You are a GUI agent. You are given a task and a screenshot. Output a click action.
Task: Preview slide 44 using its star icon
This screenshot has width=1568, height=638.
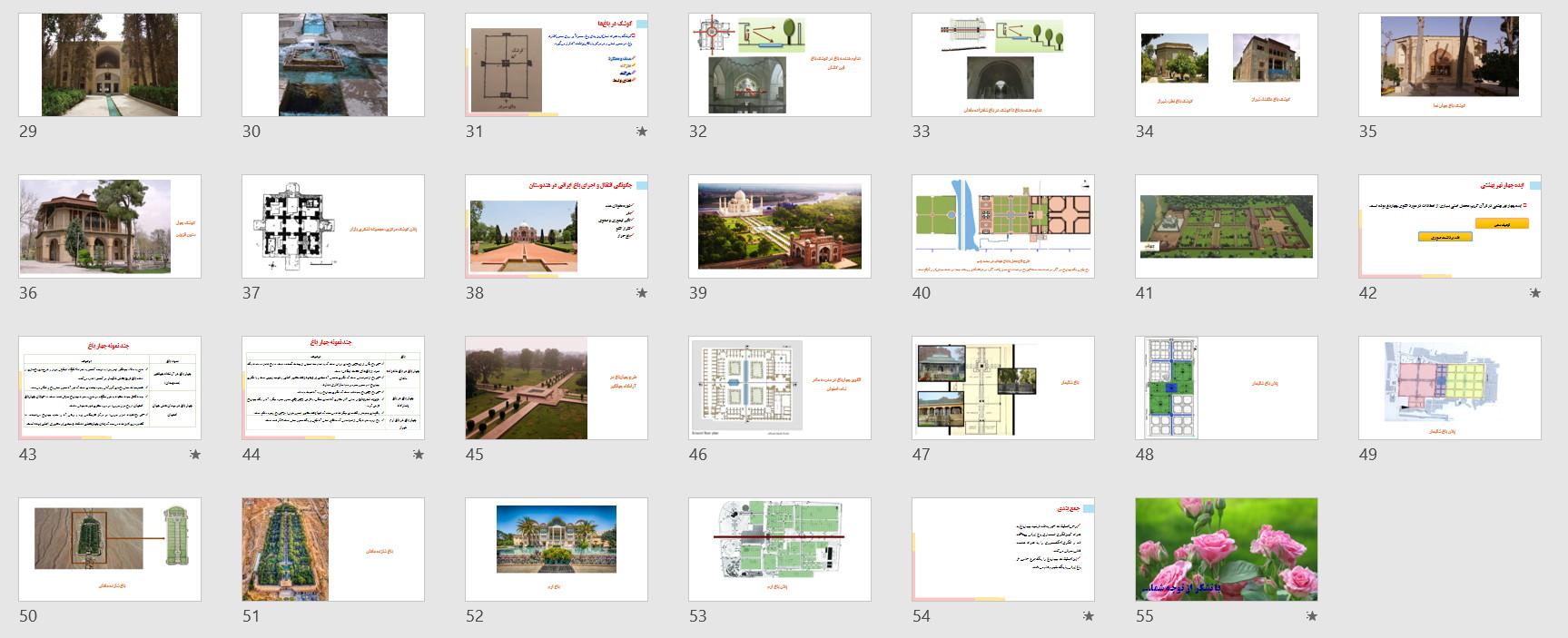click(419, 455)
